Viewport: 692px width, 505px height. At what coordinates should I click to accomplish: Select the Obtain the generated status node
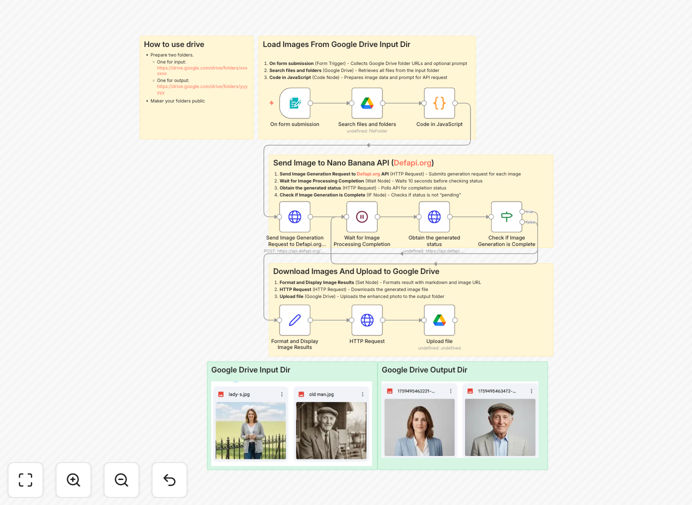click(x=434, y=217)
